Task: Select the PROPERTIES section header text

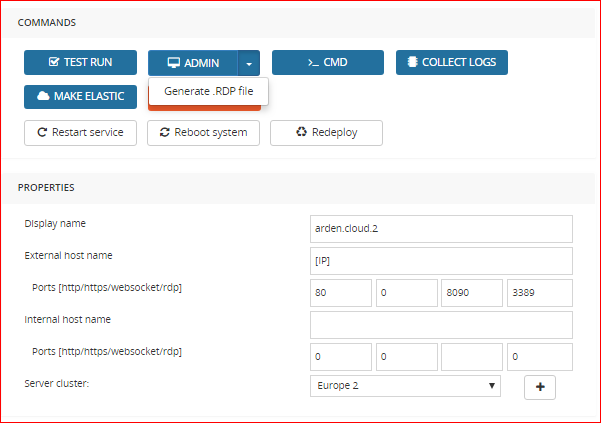Action: 46,187
